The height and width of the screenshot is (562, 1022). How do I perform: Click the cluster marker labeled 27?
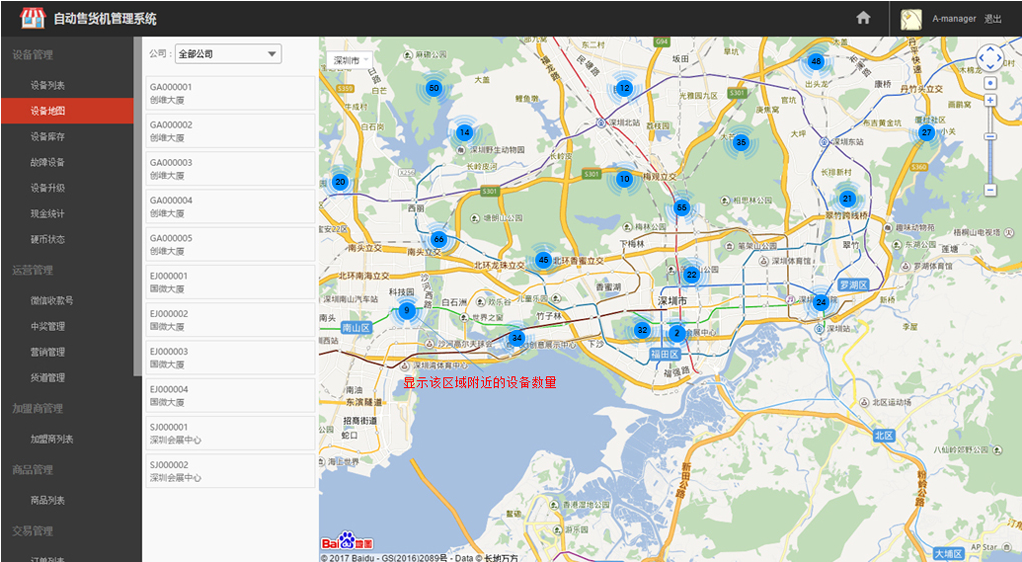point(927,133)
